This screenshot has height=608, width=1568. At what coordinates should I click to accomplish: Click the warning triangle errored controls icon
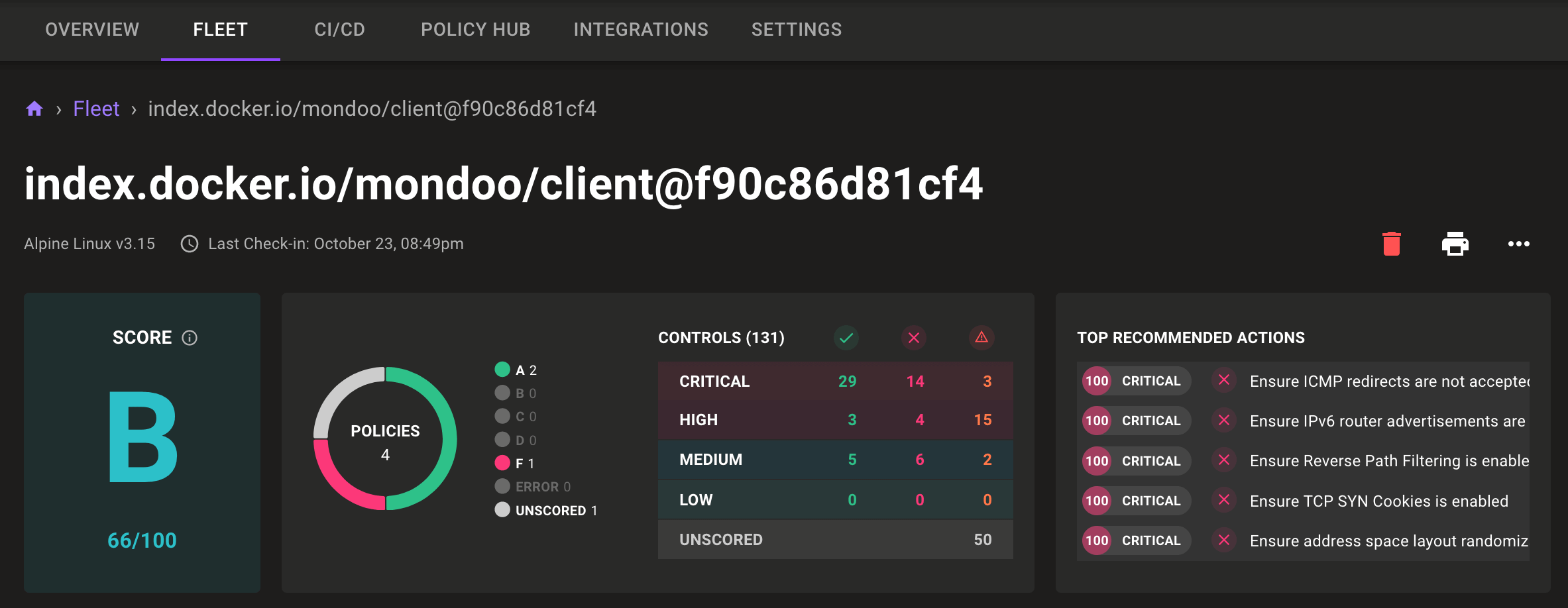981,338
